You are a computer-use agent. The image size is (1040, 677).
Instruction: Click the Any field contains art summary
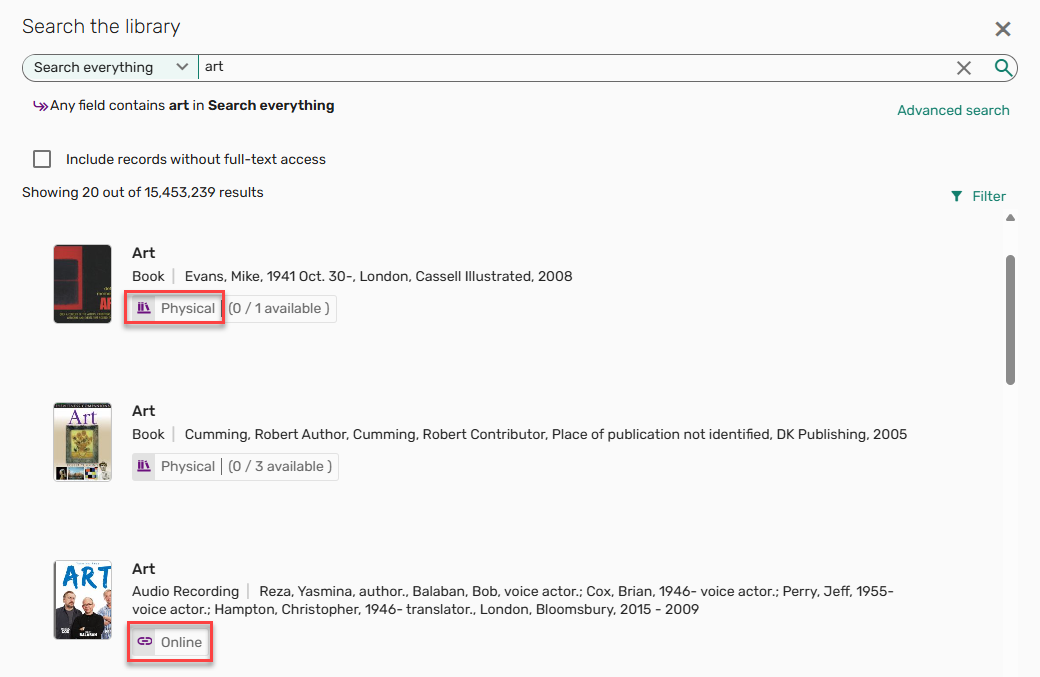click(192, 105)
